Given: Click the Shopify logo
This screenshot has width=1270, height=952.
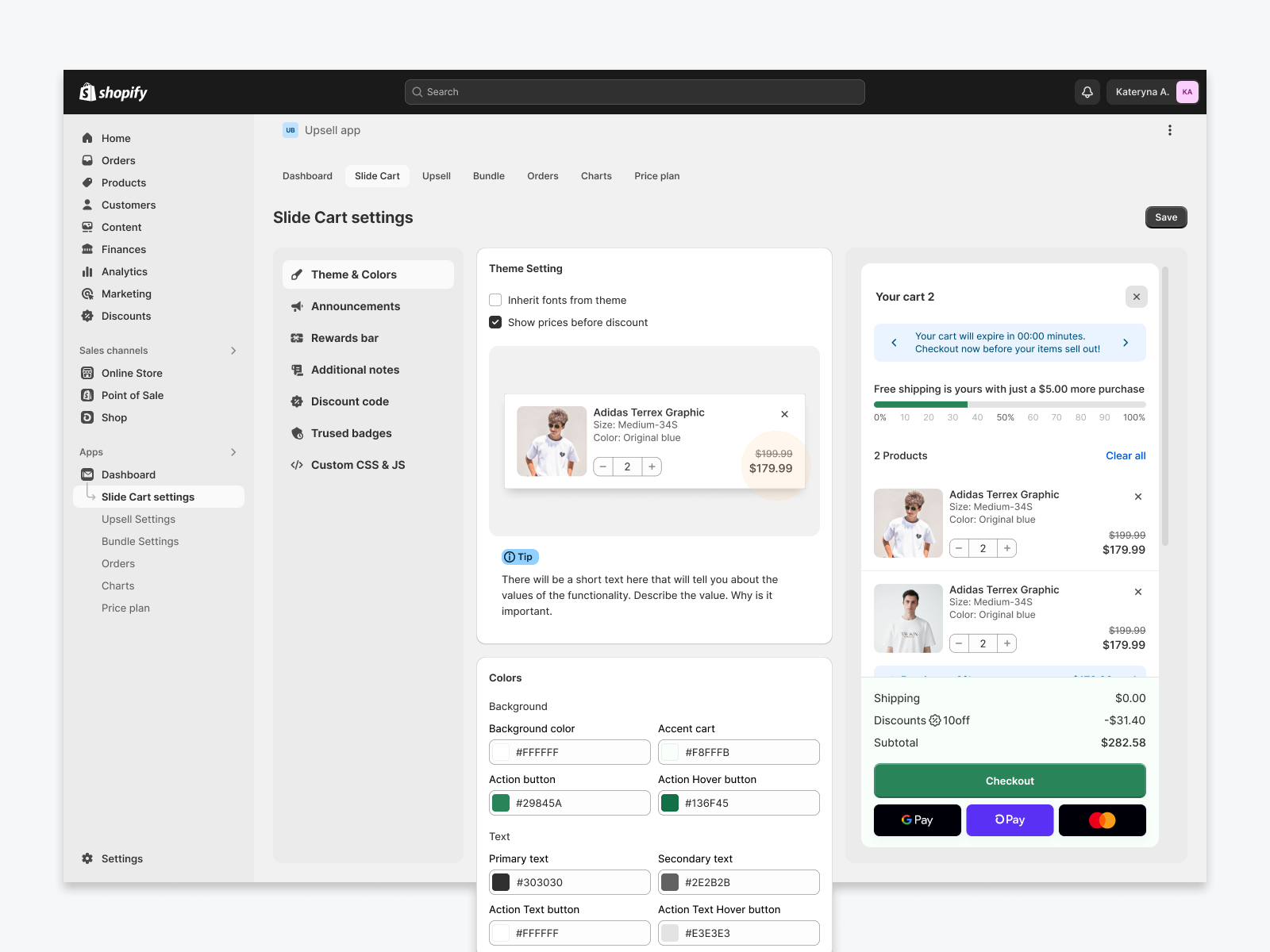Looking at the screenshot, I should 113,91.
